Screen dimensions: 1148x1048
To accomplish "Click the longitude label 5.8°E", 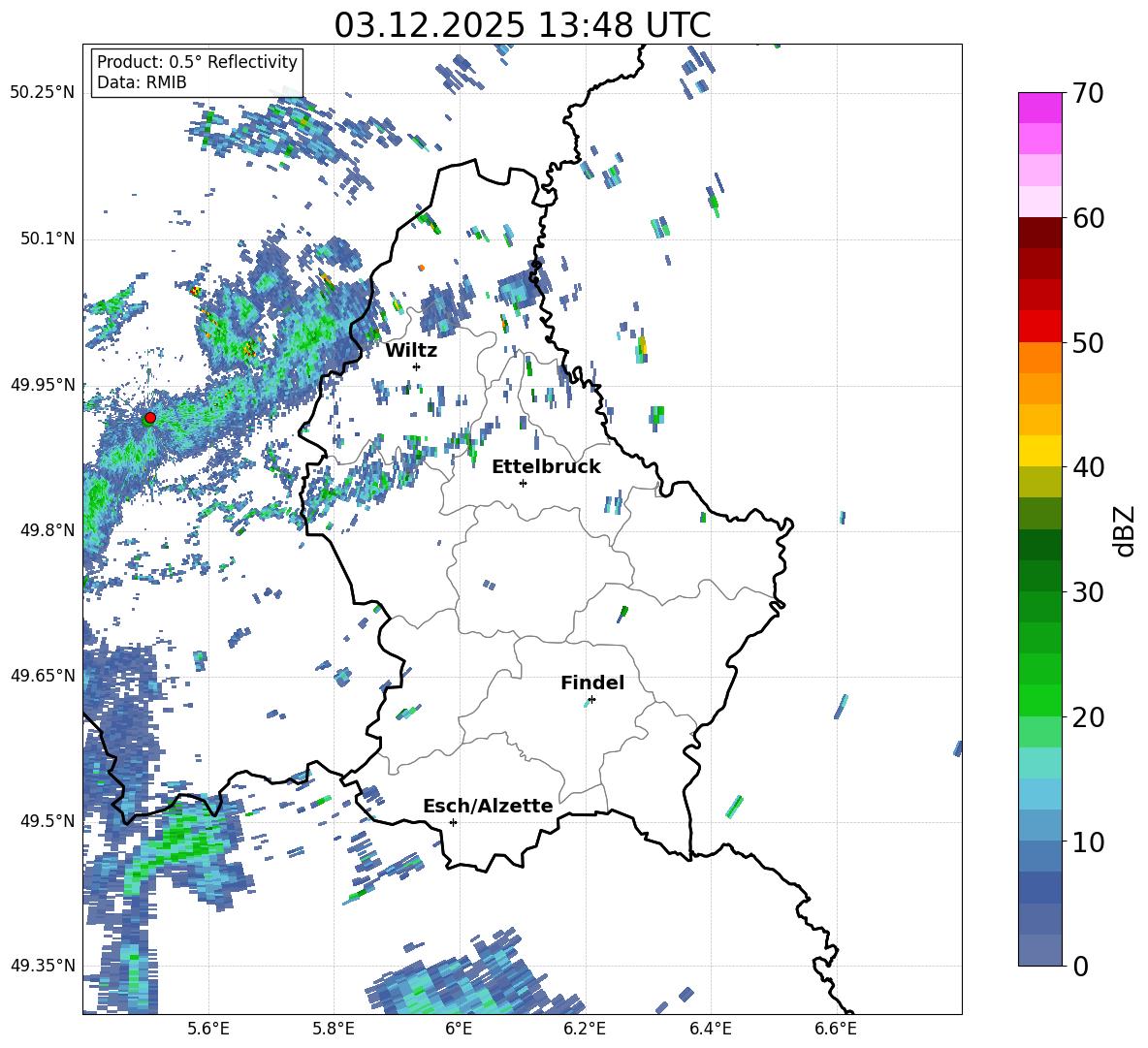I will click(x=334, y=1029).
